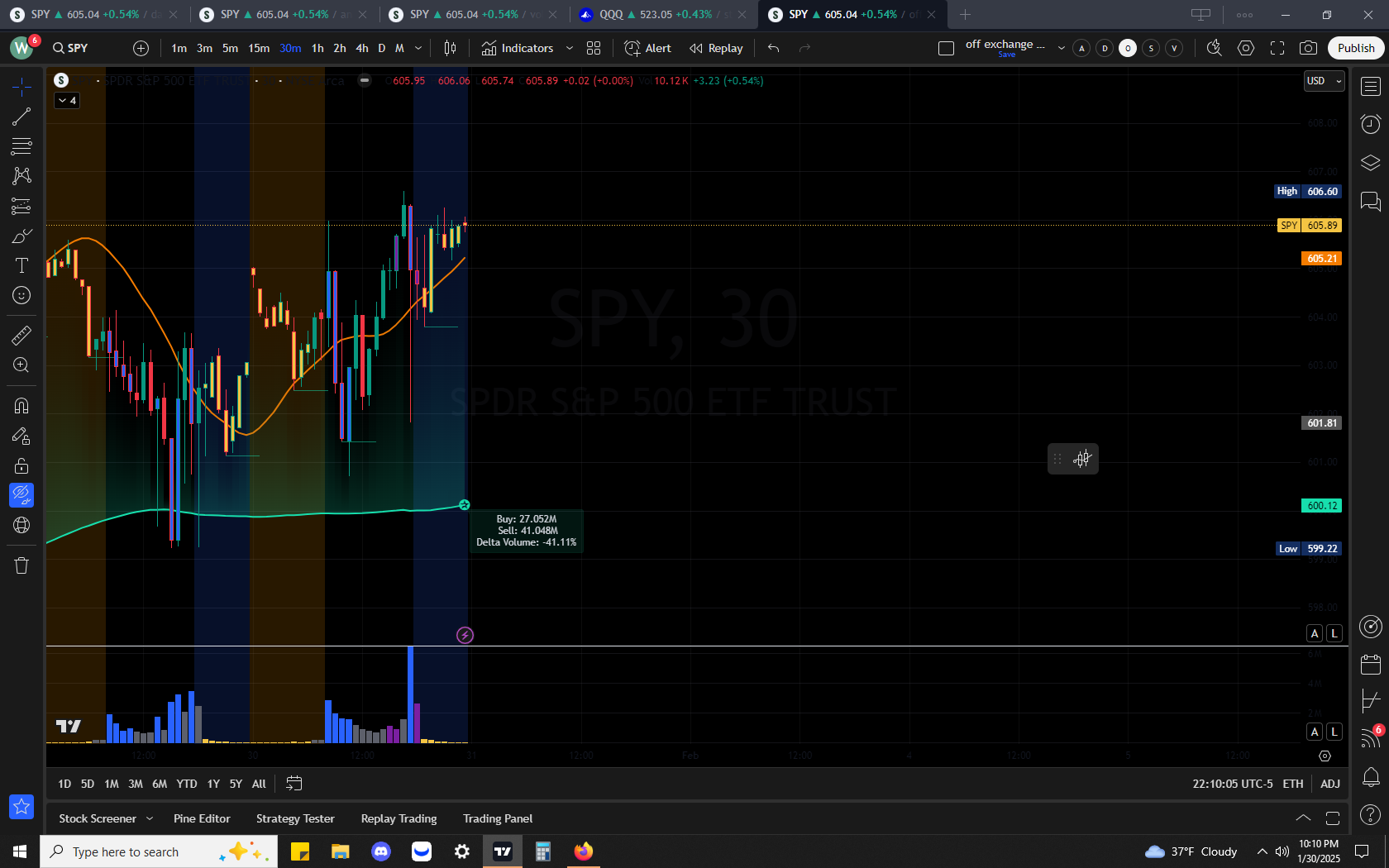Viewport: 1389px width, 868px height.
Task: Open chart settings hexagon icon
Action: (x=1246, y=48)
